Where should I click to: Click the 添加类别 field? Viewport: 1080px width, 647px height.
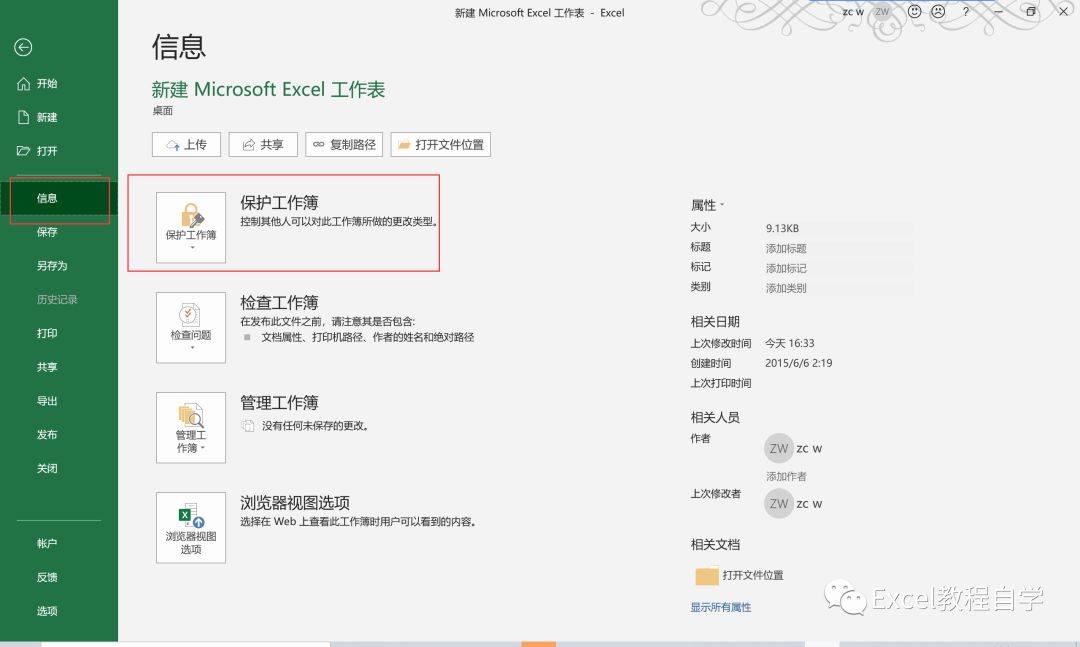[838, 288]
